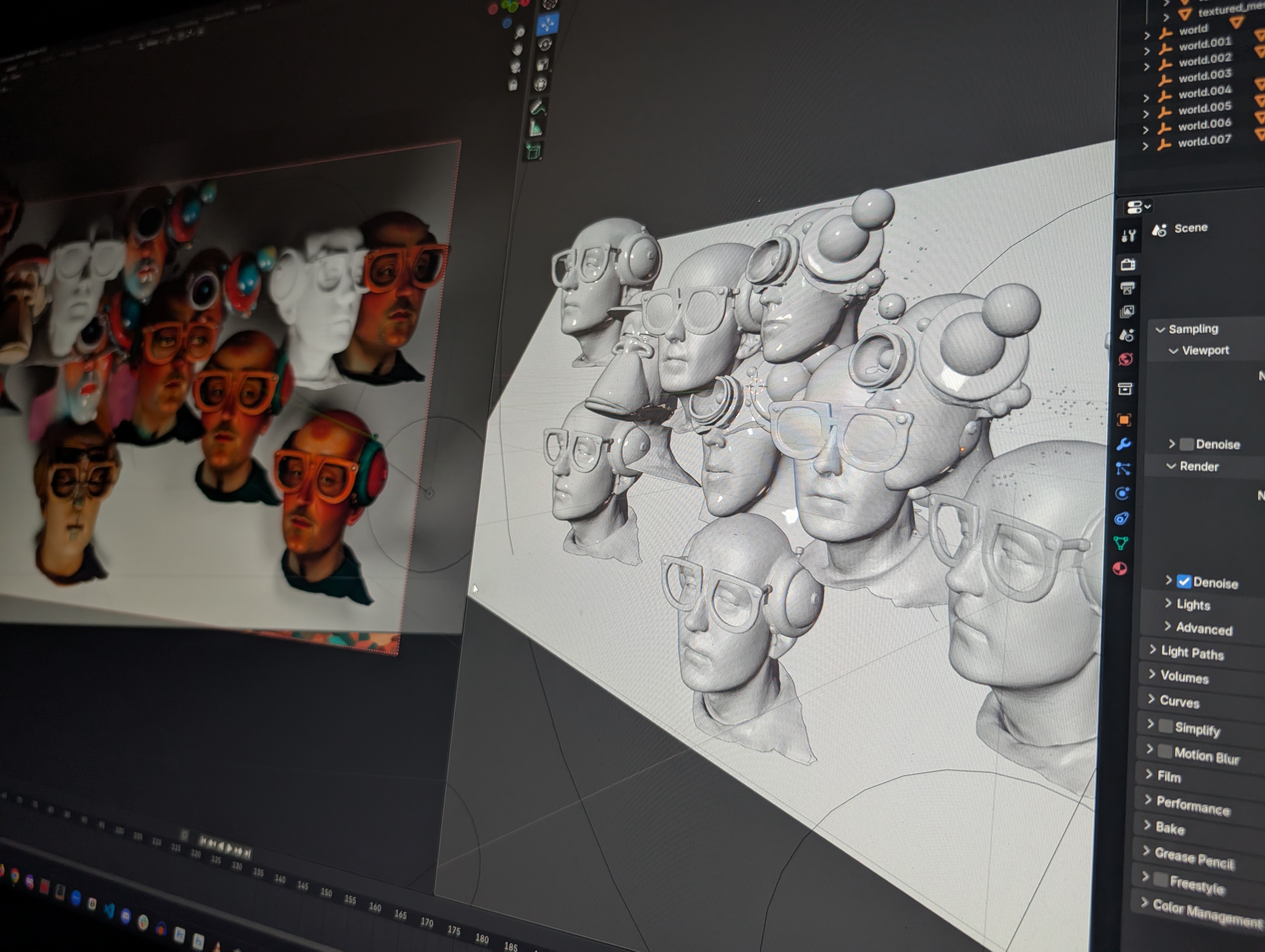Jump to the start frame in the timeline
Viewport: 1265px width, 952px height.
[x=204, y=839]
